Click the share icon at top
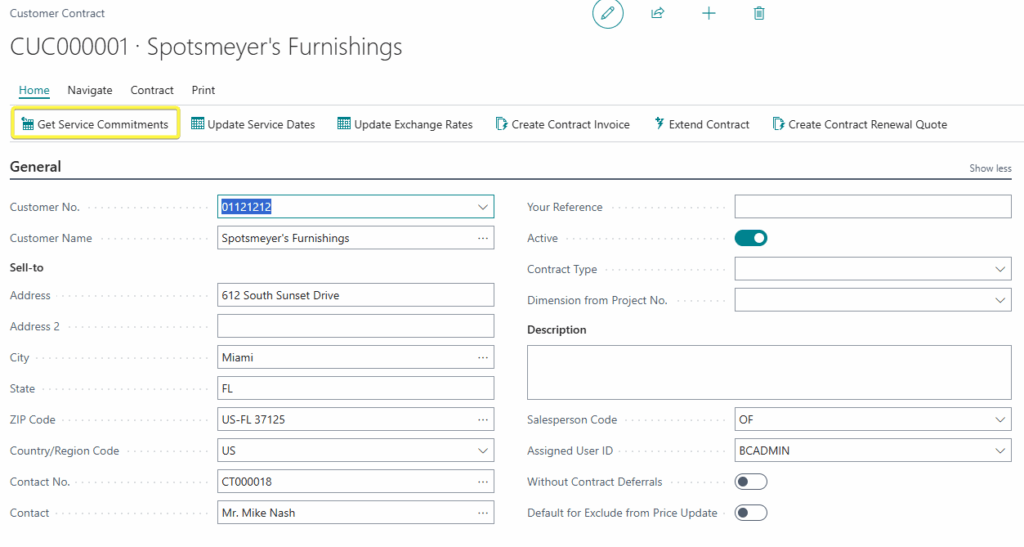The height and width of the screenshot is (547, 1024). point(658,13)
